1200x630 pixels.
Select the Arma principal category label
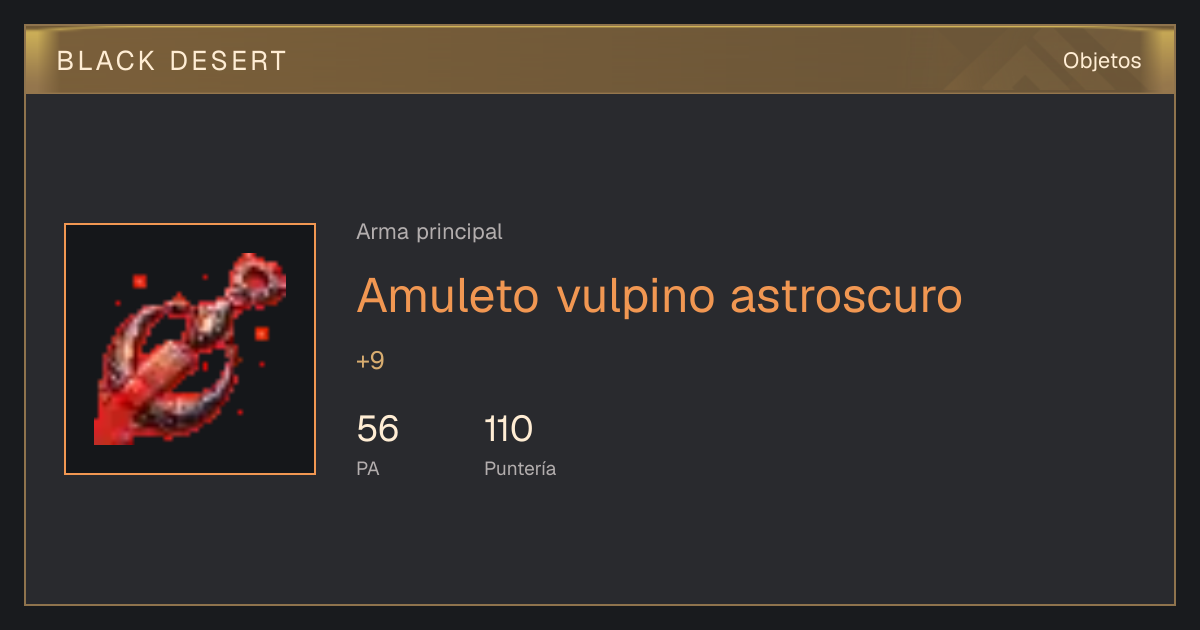[429, 232]
